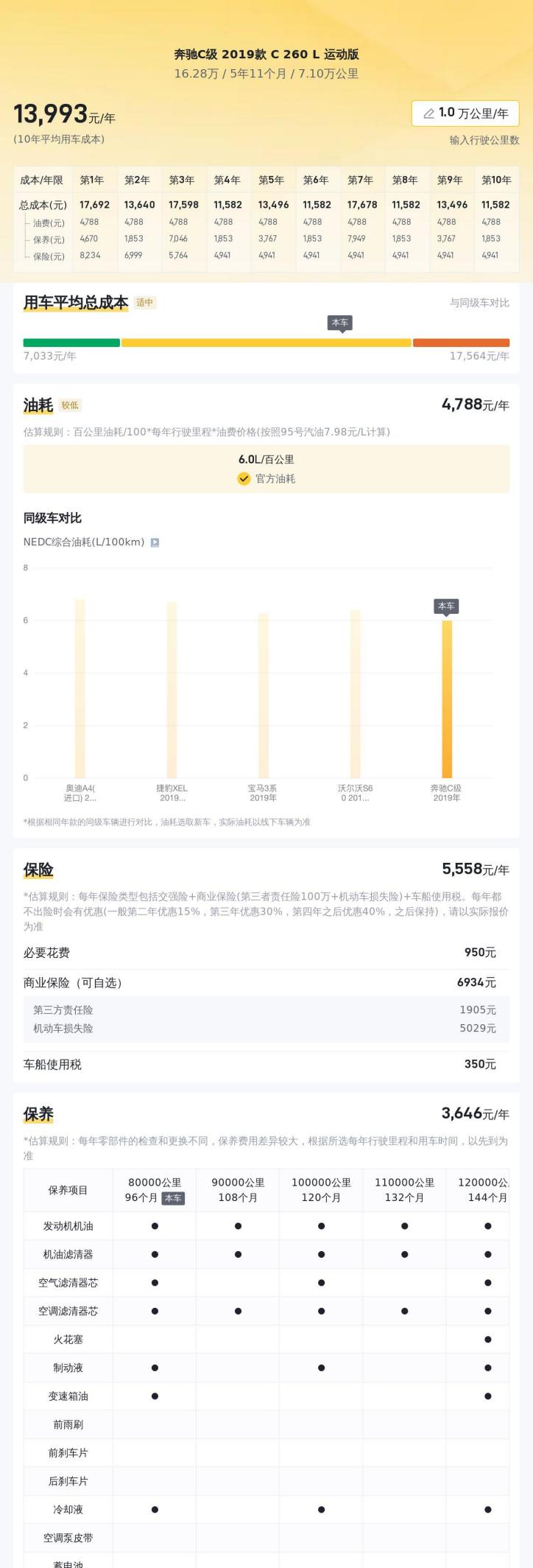Open the 1.0万公里/年 mileage button

pyautogui.click(x=465, y=113)
